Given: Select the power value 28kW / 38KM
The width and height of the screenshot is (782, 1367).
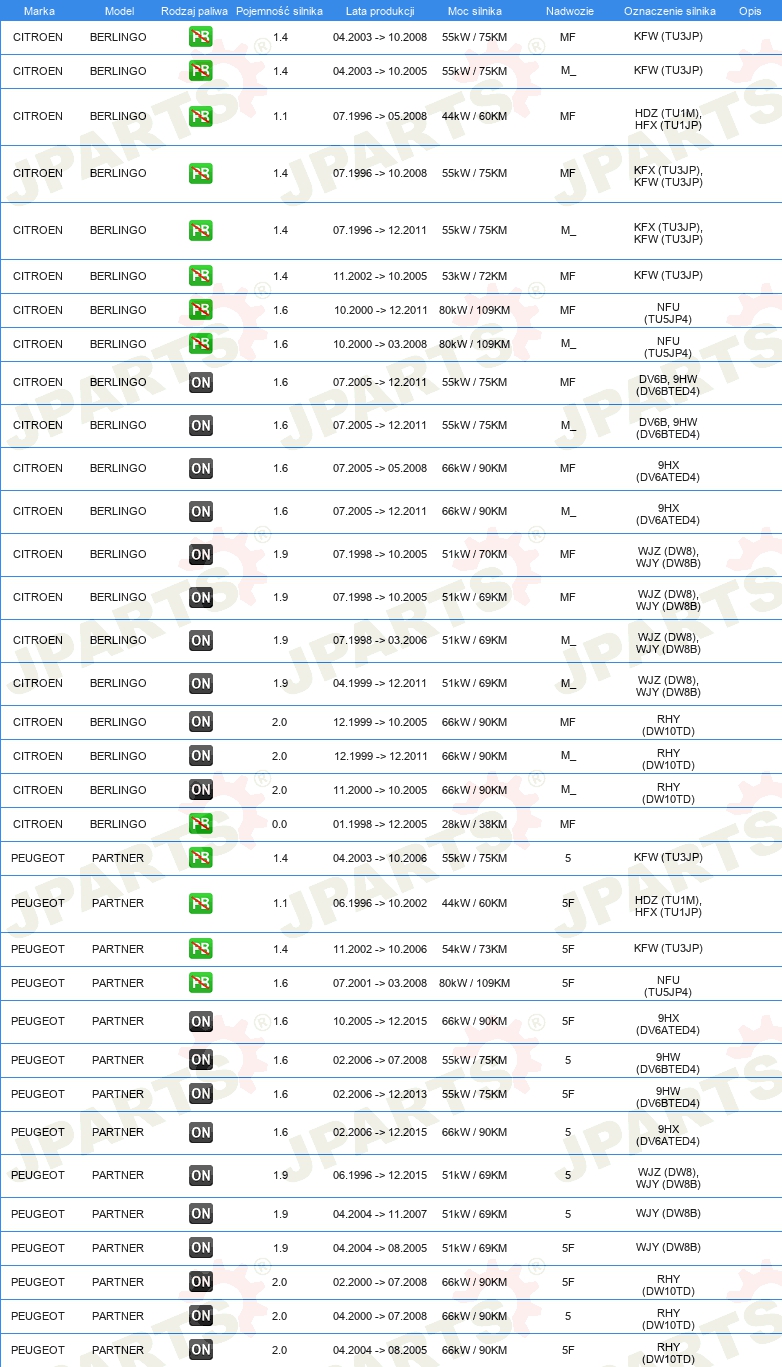Looking at the screenshot, I should [x=475, y=824].
